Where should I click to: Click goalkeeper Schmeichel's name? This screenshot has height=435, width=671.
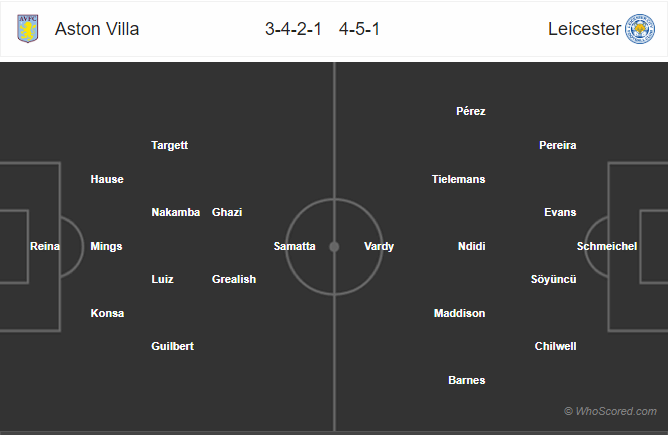(607, 246)
